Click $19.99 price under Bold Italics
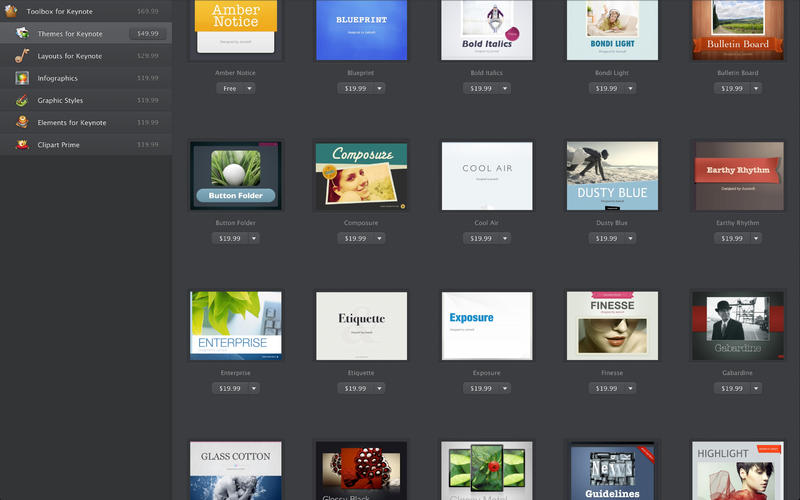 point(481,88)
